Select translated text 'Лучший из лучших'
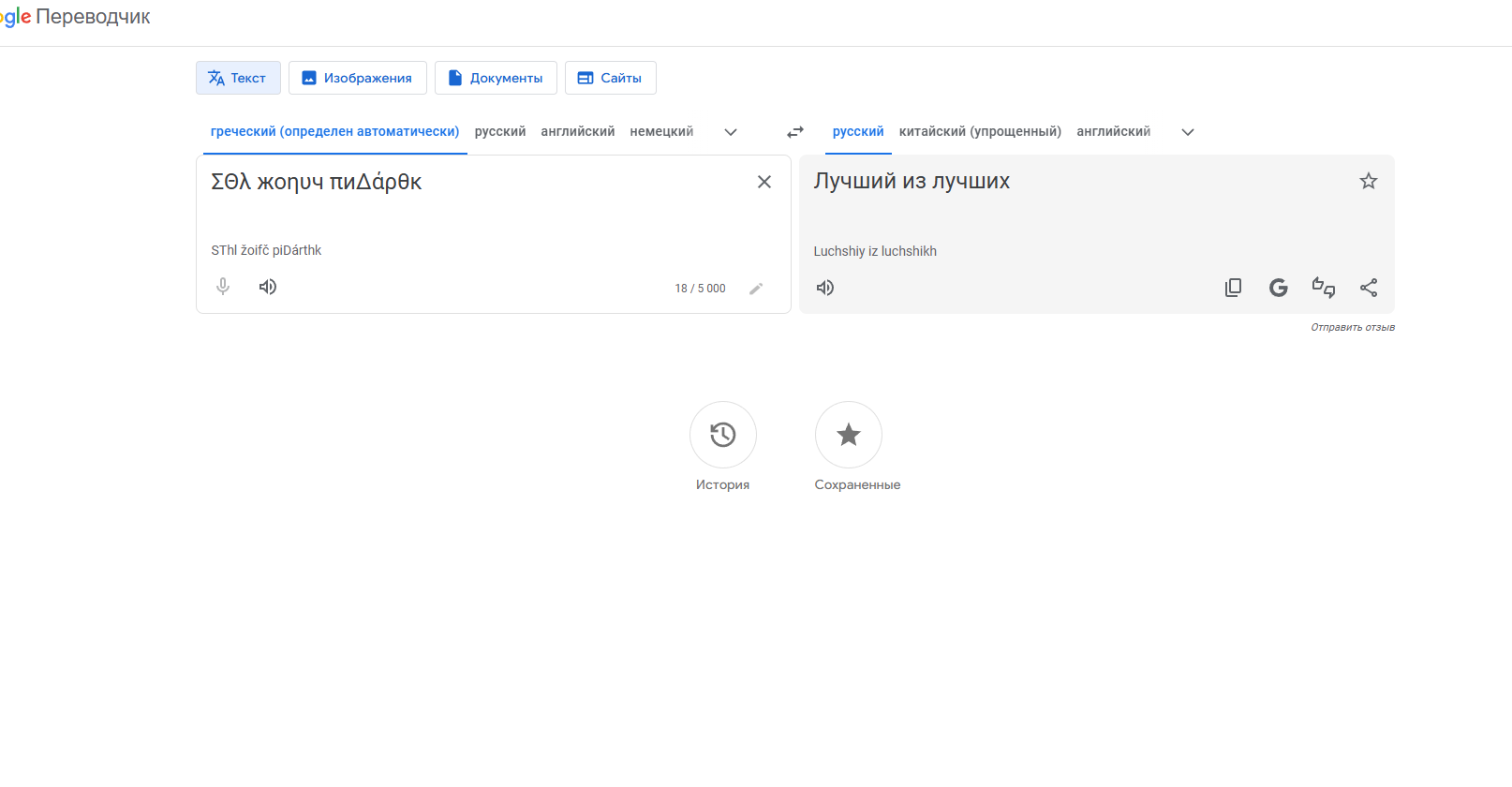The width and height of the screenshot is (1512, 787). click(x=912, y=181)
